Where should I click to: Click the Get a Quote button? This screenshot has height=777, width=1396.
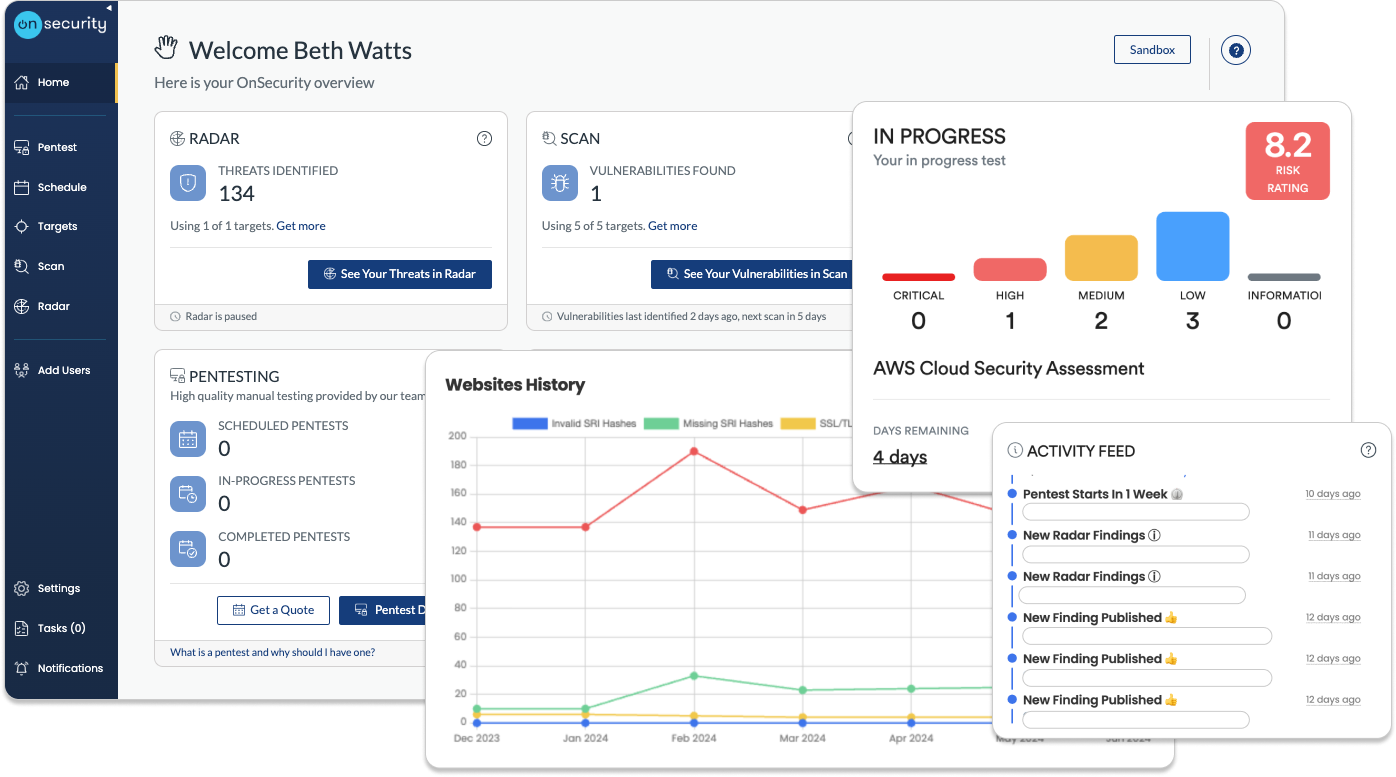(273, 610)
